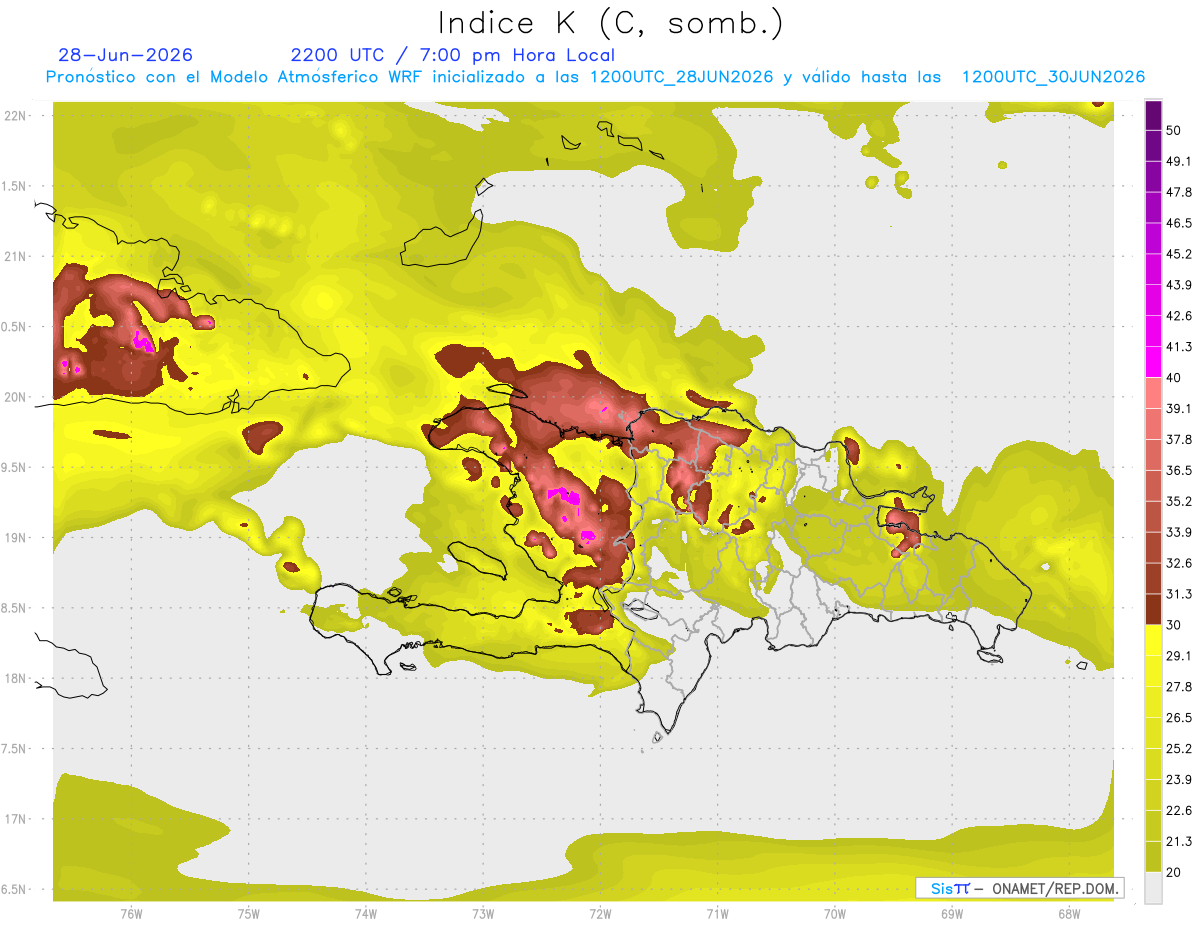Click the legend value '37.8'
Viewport: 1200px width, 927px height.
pos(1179,439)
